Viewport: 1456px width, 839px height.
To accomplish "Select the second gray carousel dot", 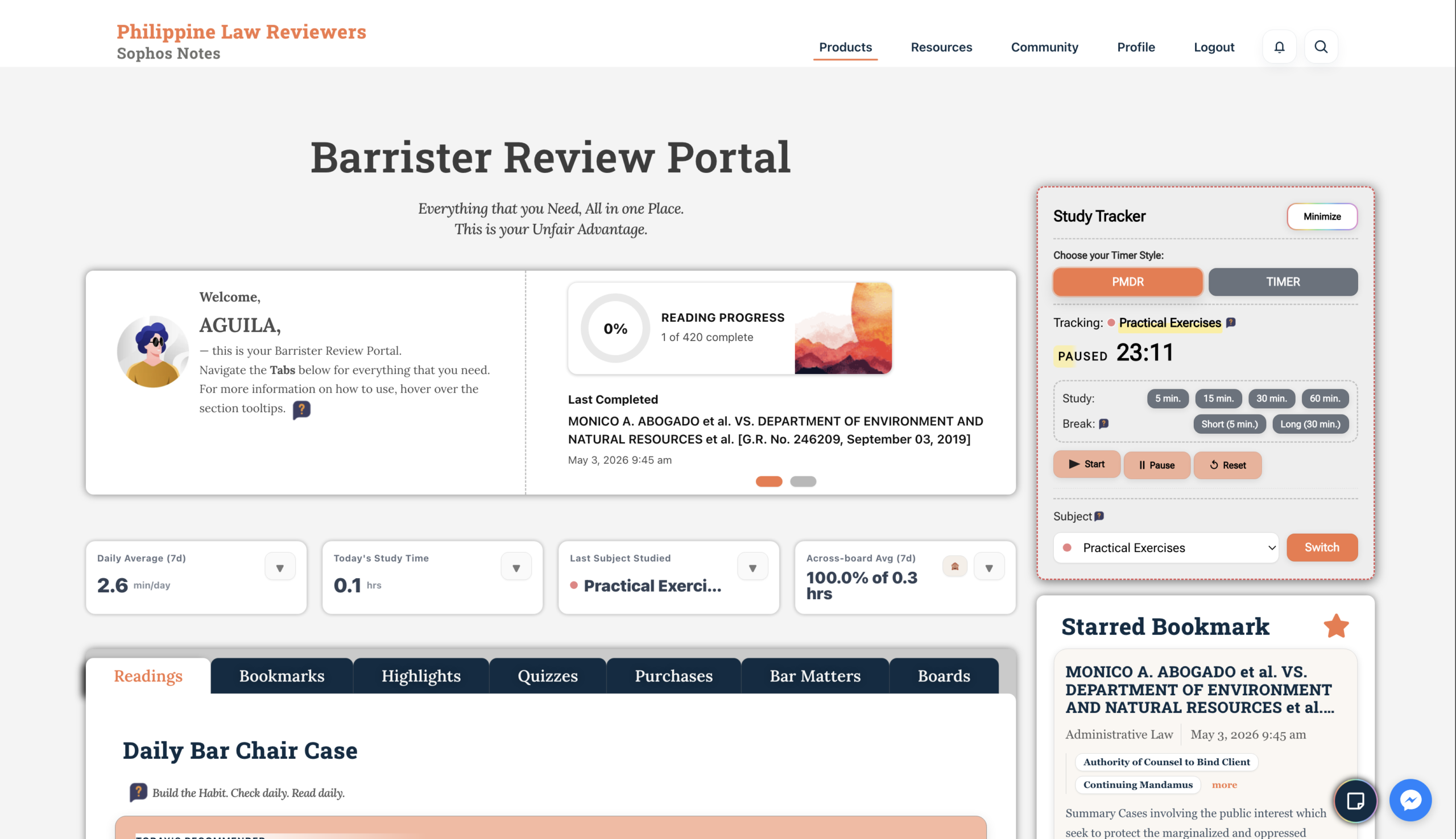I will [803, 481].
